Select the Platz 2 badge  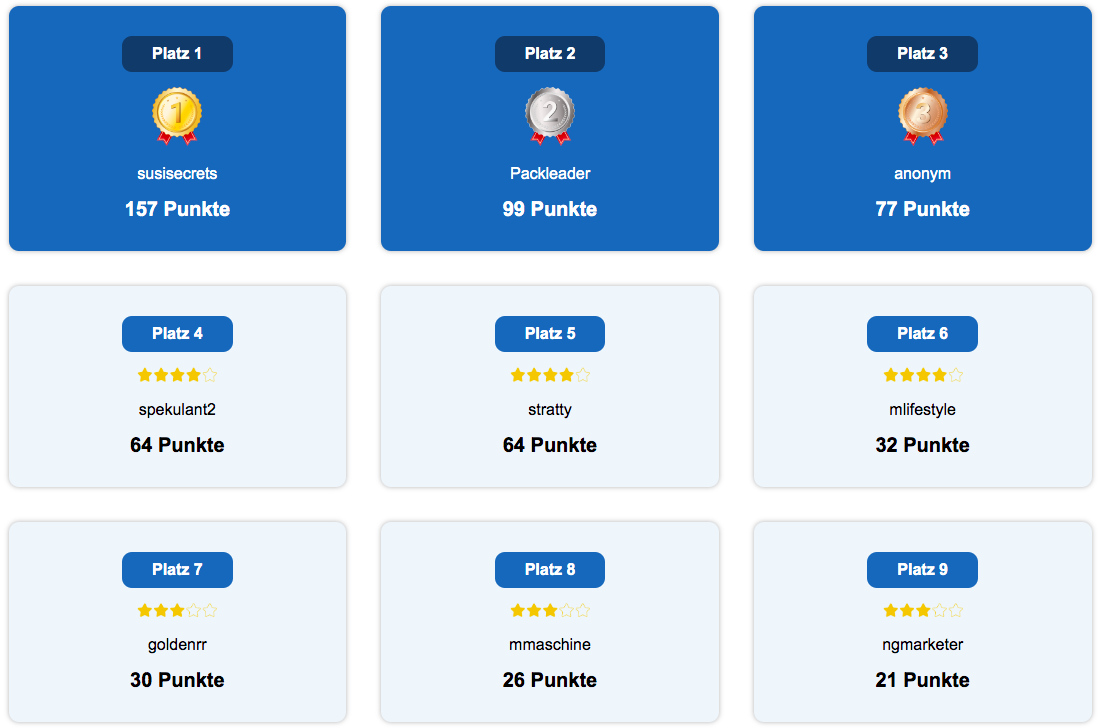coord(550,54)
